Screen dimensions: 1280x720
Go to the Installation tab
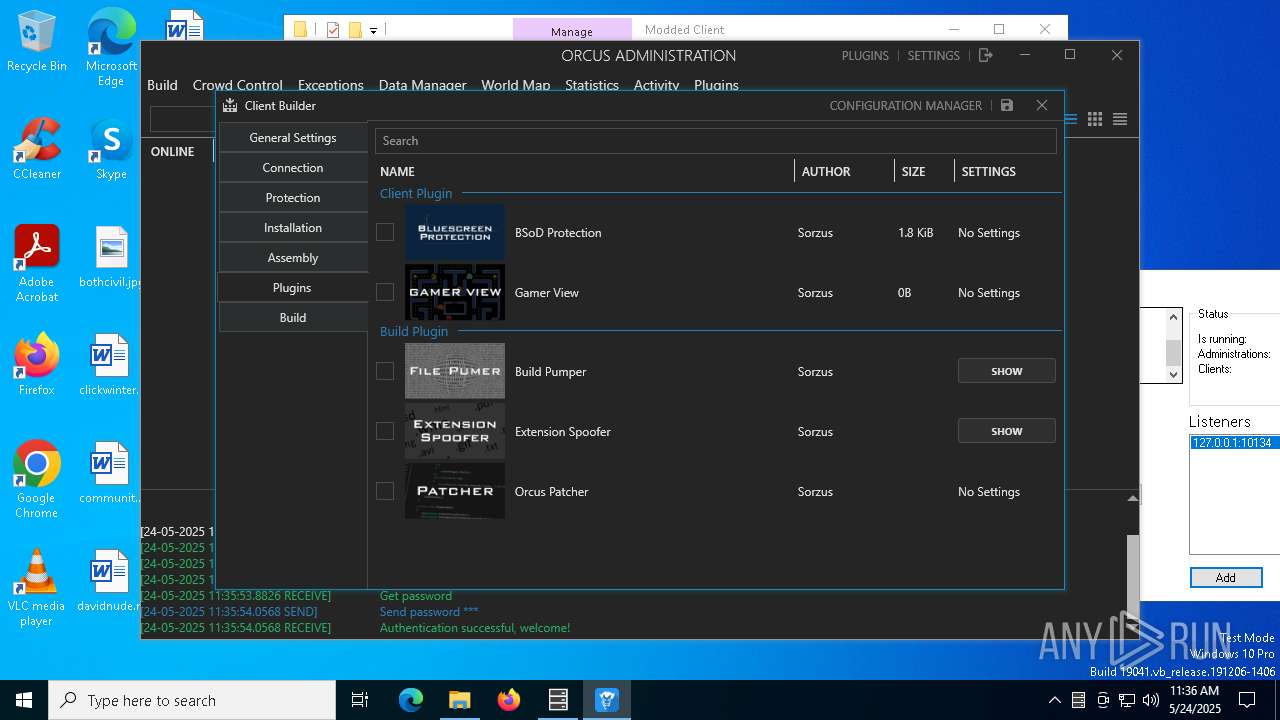[x=293, y=228]
